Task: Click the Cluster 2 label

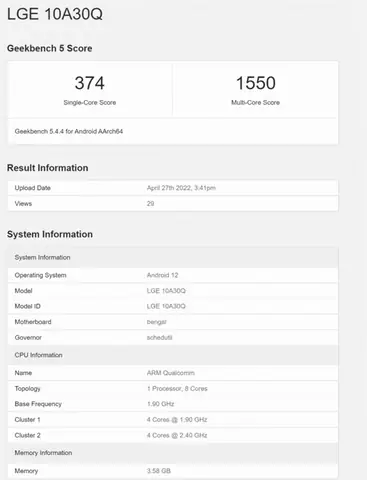Action: (27, 435)
